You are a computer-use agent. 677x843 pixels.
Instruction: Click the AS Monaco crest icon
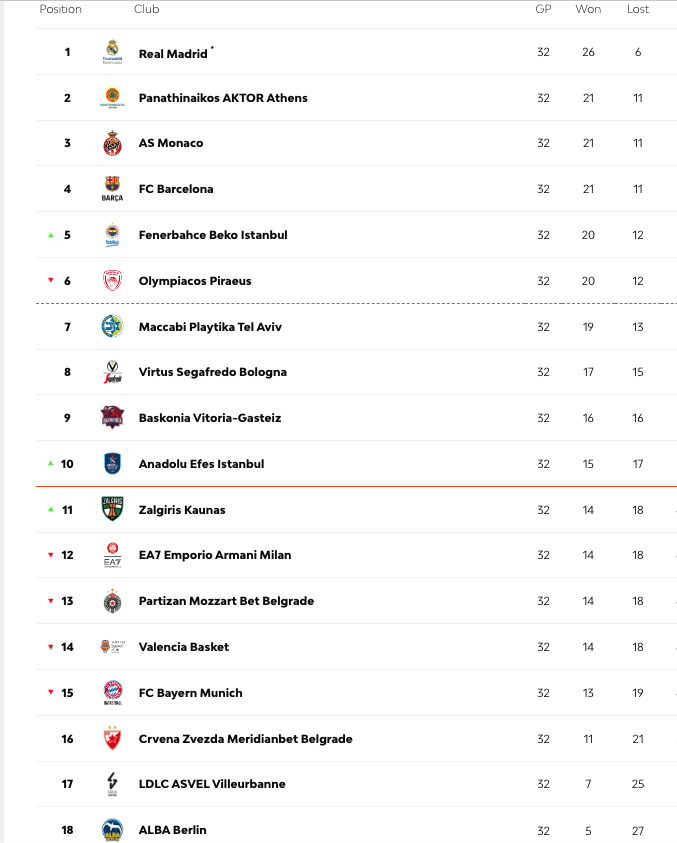112,143
